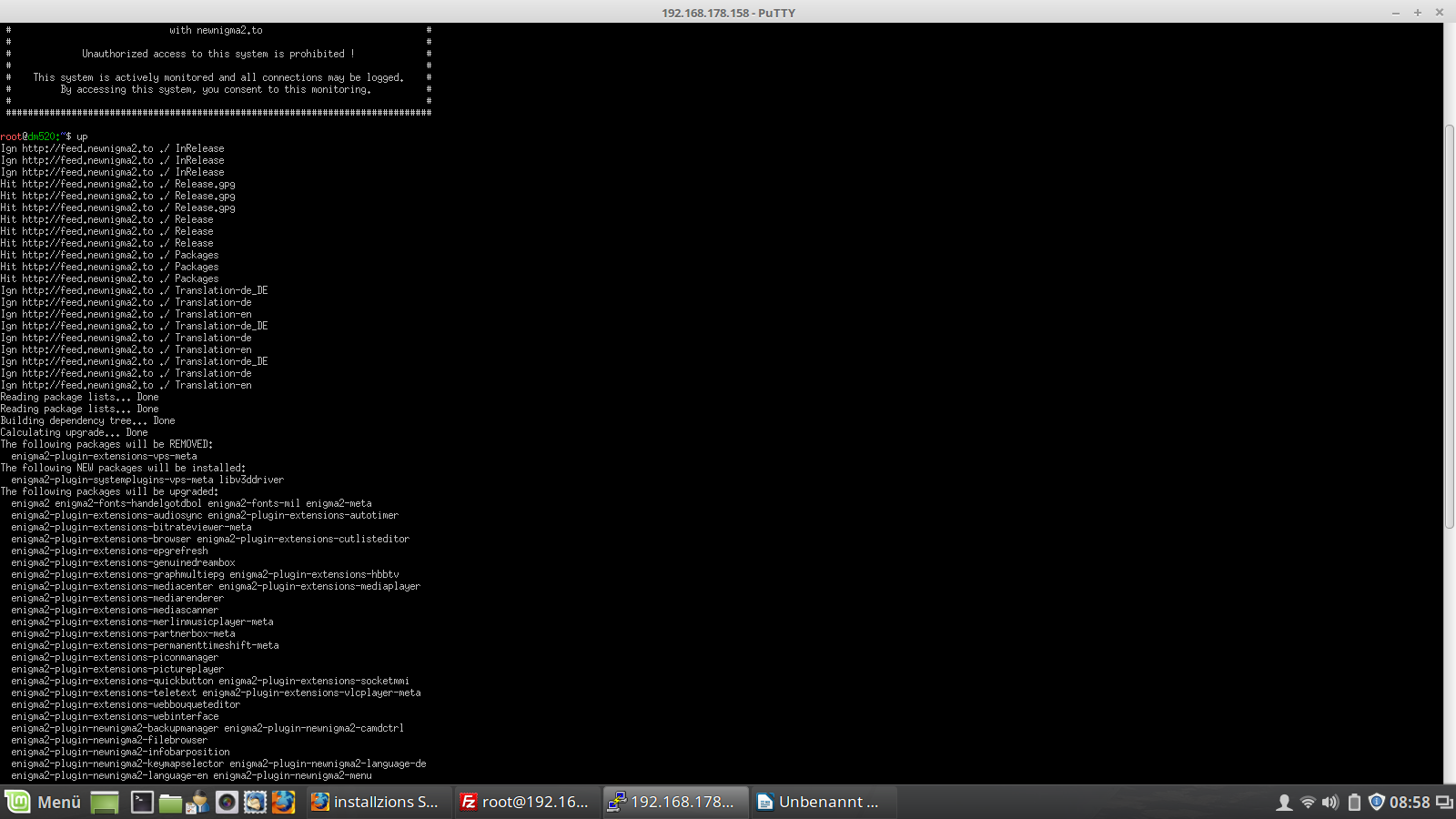Launch the Terminal from the panel

142,802
